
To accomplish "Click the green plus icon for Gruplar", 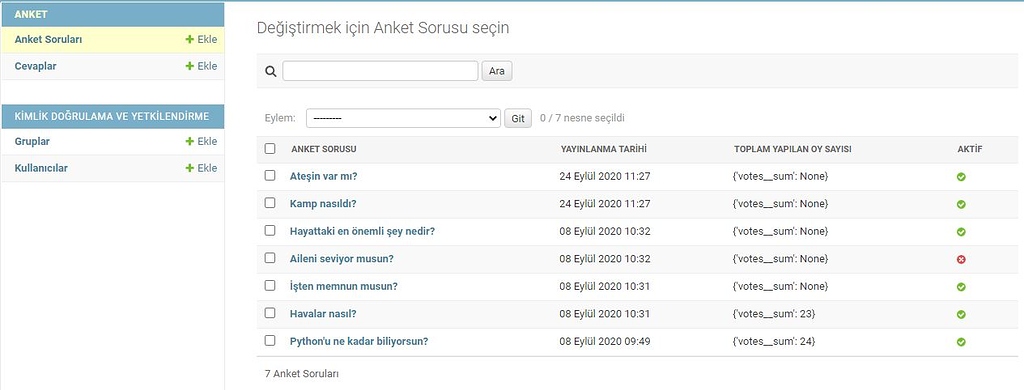I will click(x=189, y=141).
